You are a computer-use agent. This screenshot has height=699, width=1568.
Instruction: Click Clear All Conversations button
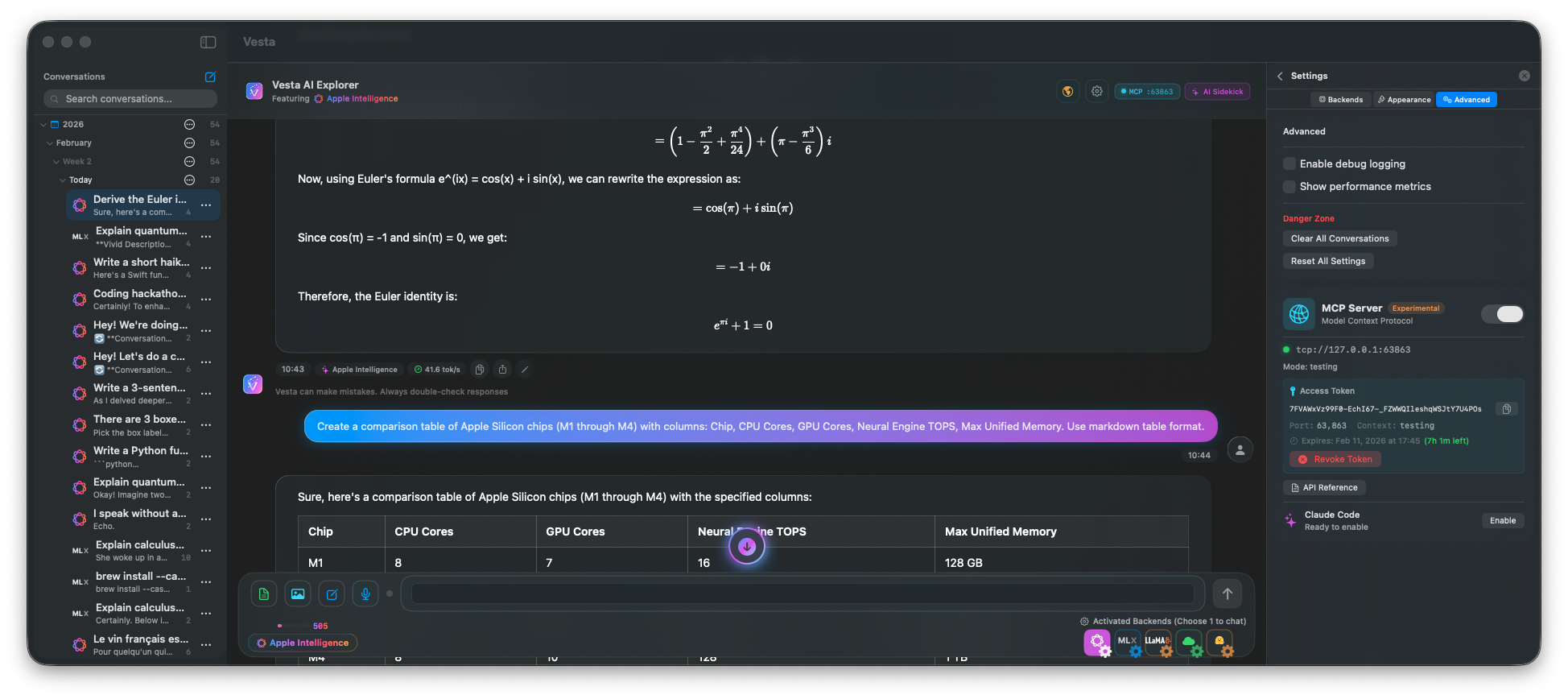pyautogui.click(x=1339, y=238)
